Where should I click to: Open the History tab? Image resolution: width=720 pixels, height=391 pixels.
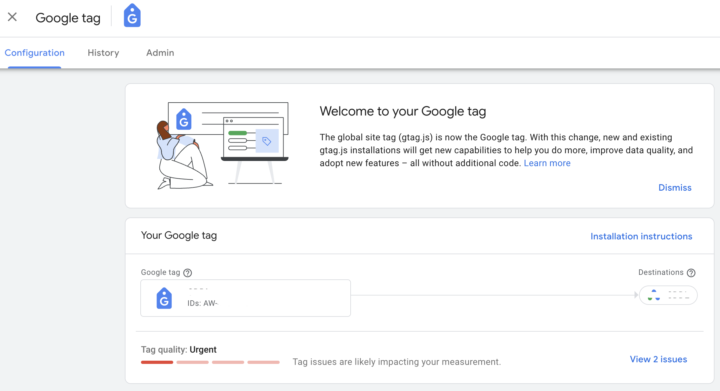pyautogui.click(x=103, y=53)
